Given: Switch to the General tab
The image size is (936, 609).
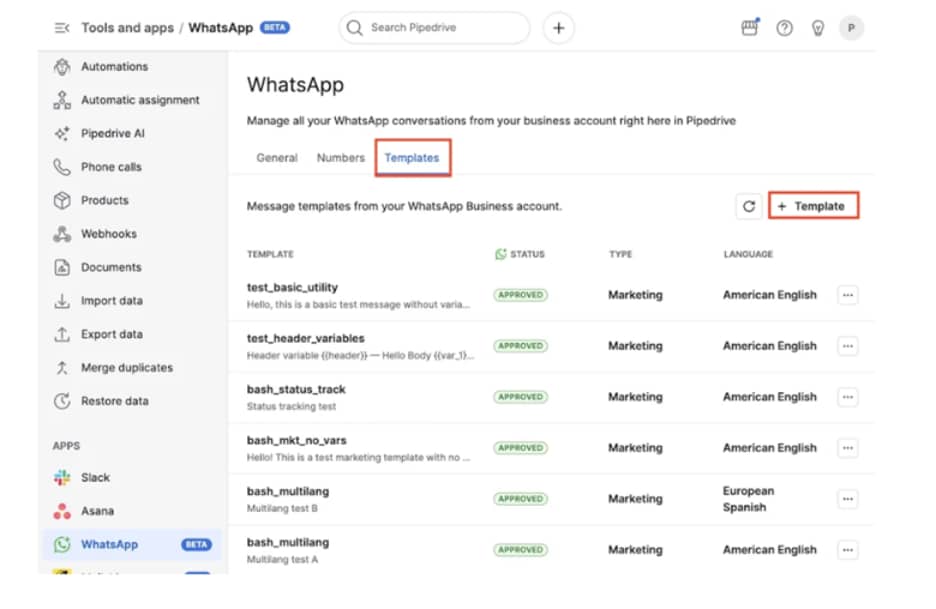Looking at the screenshot, I should (x=277, y=158).
